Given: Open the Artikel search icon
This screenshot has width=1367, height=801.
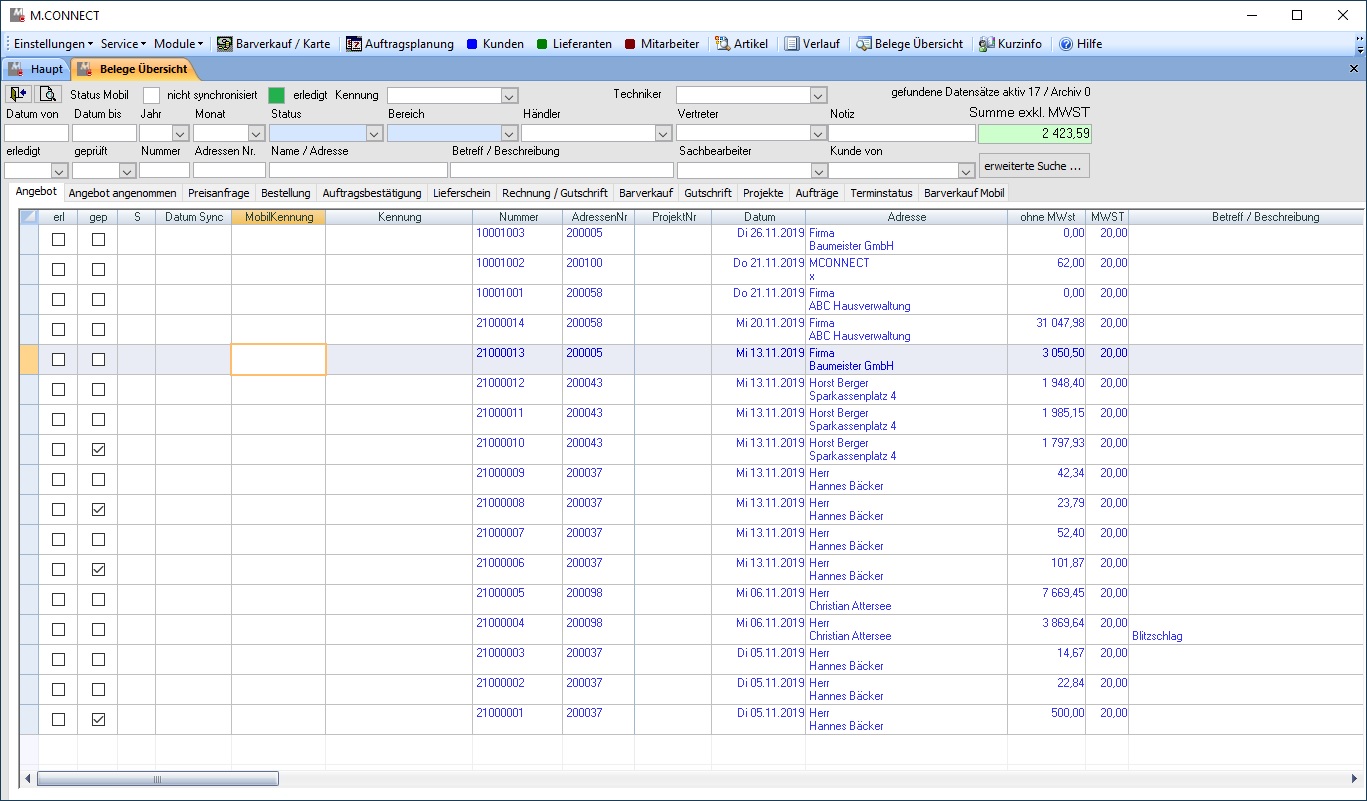Looking at the screenshot, I should (x=722, y=44).
